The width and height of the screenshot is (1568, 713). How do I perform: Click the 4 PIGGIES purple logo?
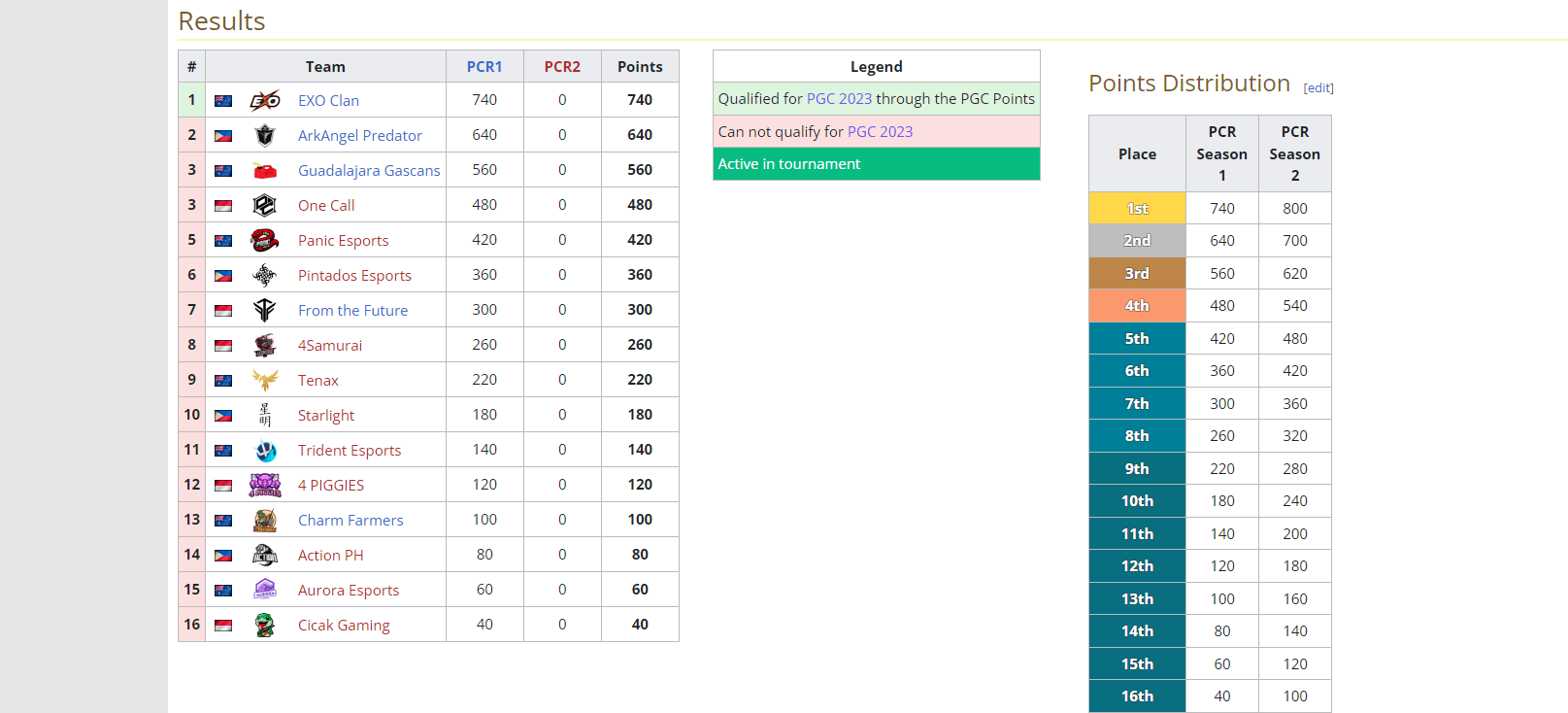tap(265, 485)
